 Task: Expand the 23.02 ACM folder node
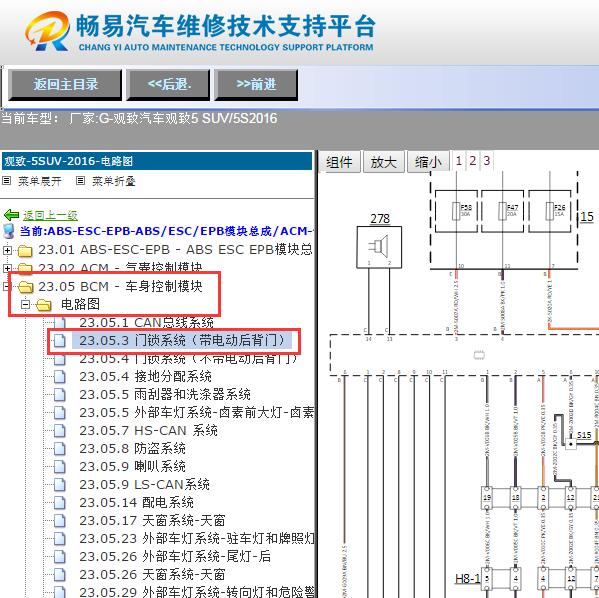pos(7,268)
